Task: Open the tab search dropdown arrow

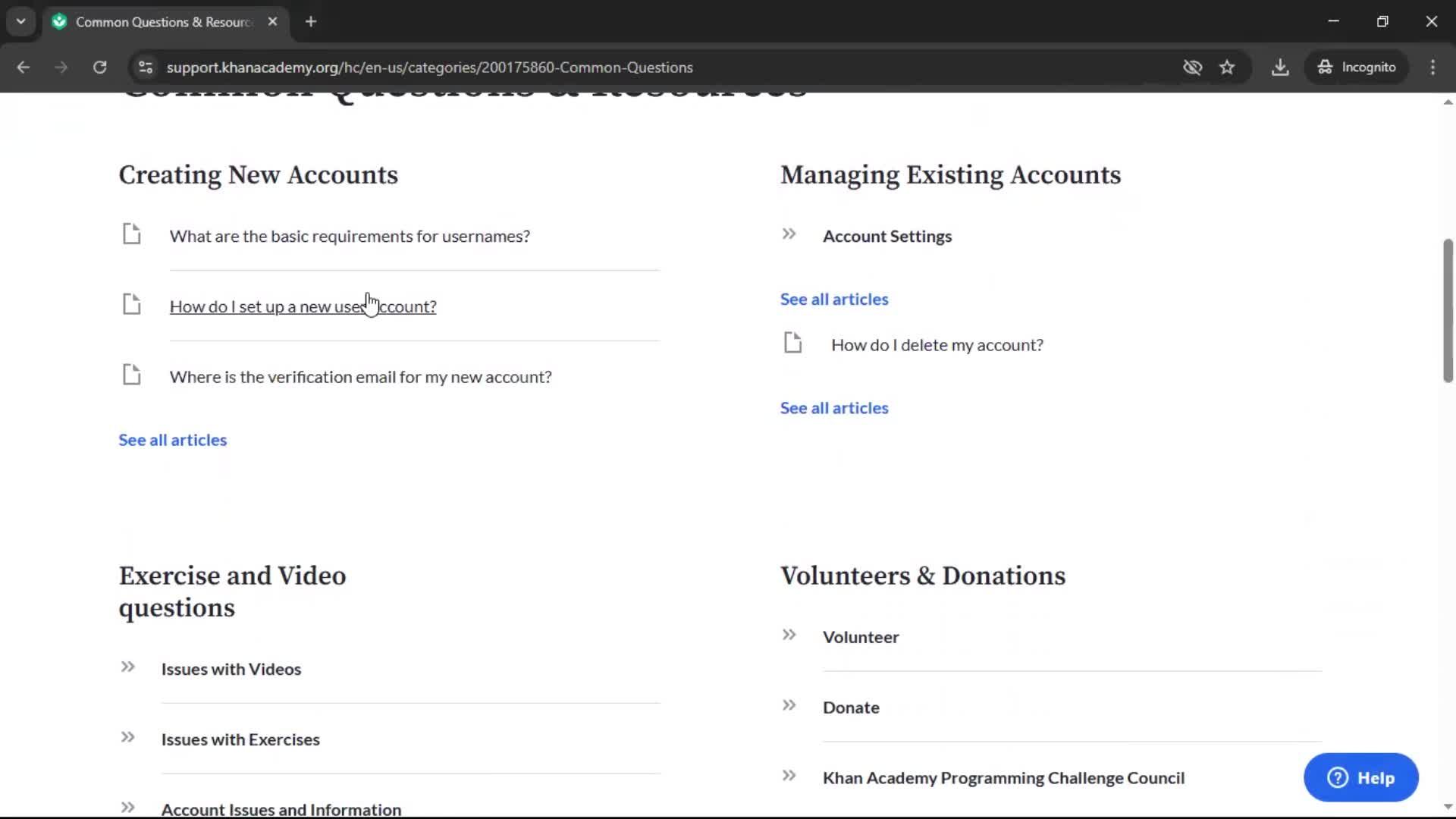Action: (21, 22)
